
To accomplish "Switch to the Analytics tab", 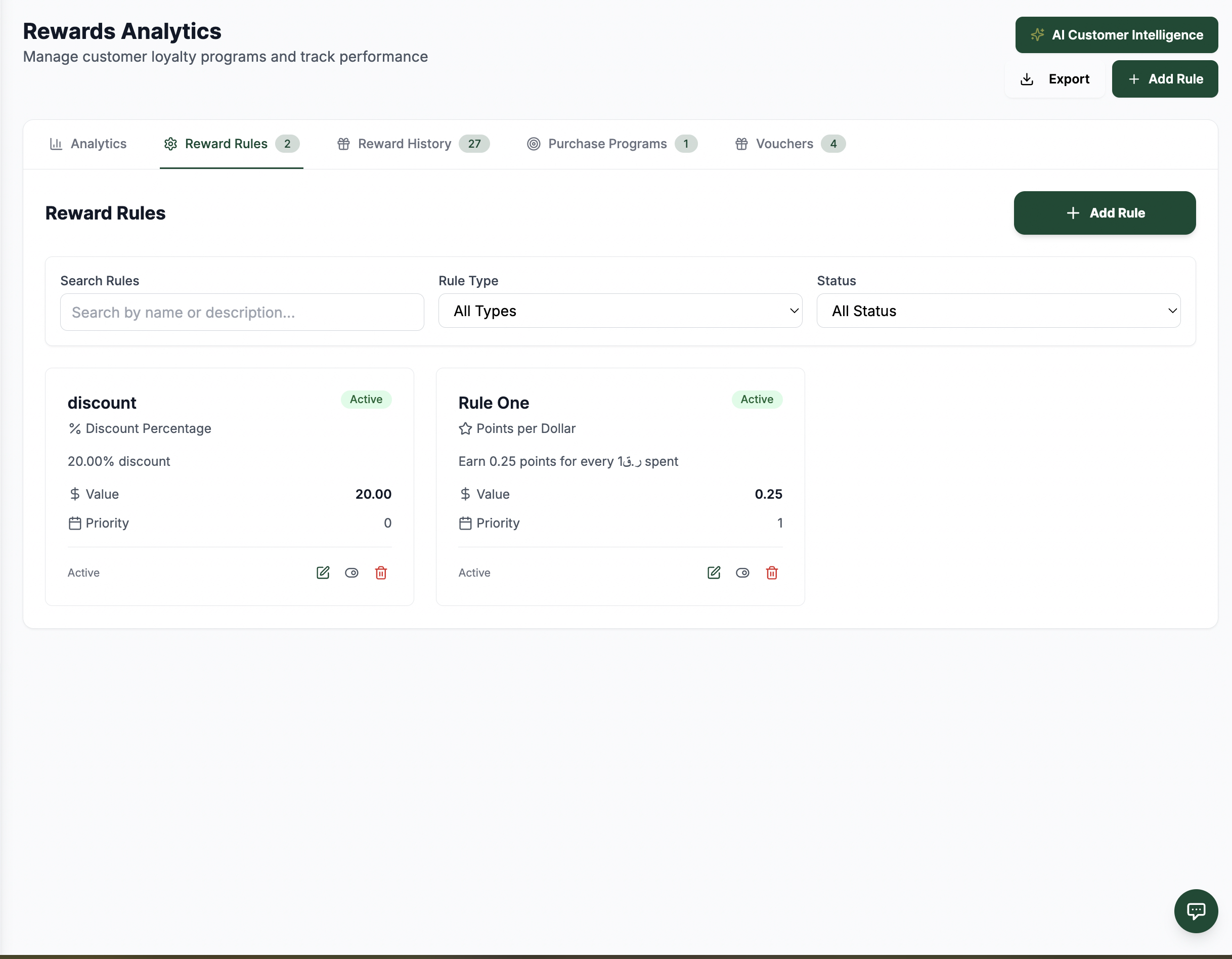I will [x=88, y=144].
